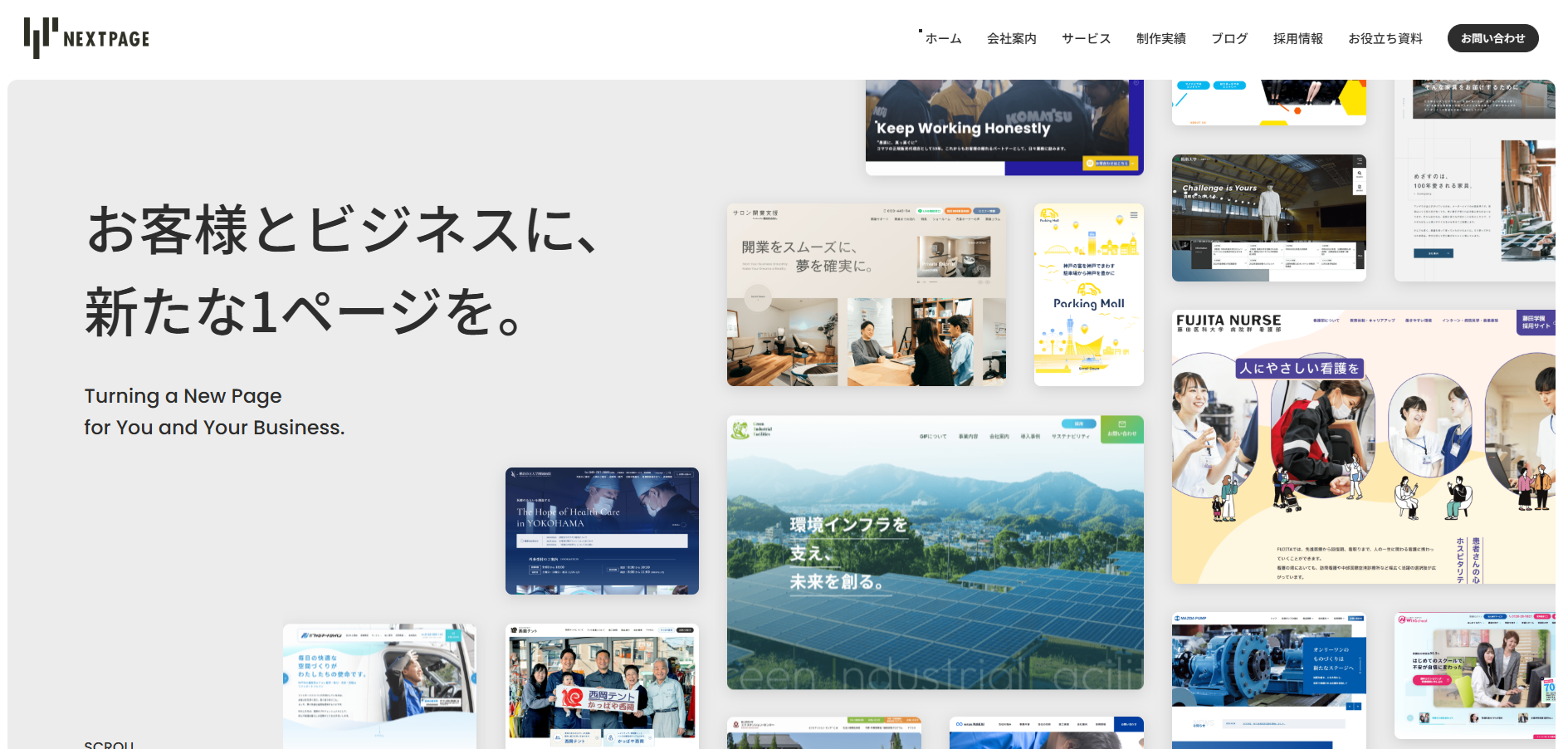Screen dimensions: 1568x749
Task: Click the delivery driver van thumbnail
Action: [379, 685]
